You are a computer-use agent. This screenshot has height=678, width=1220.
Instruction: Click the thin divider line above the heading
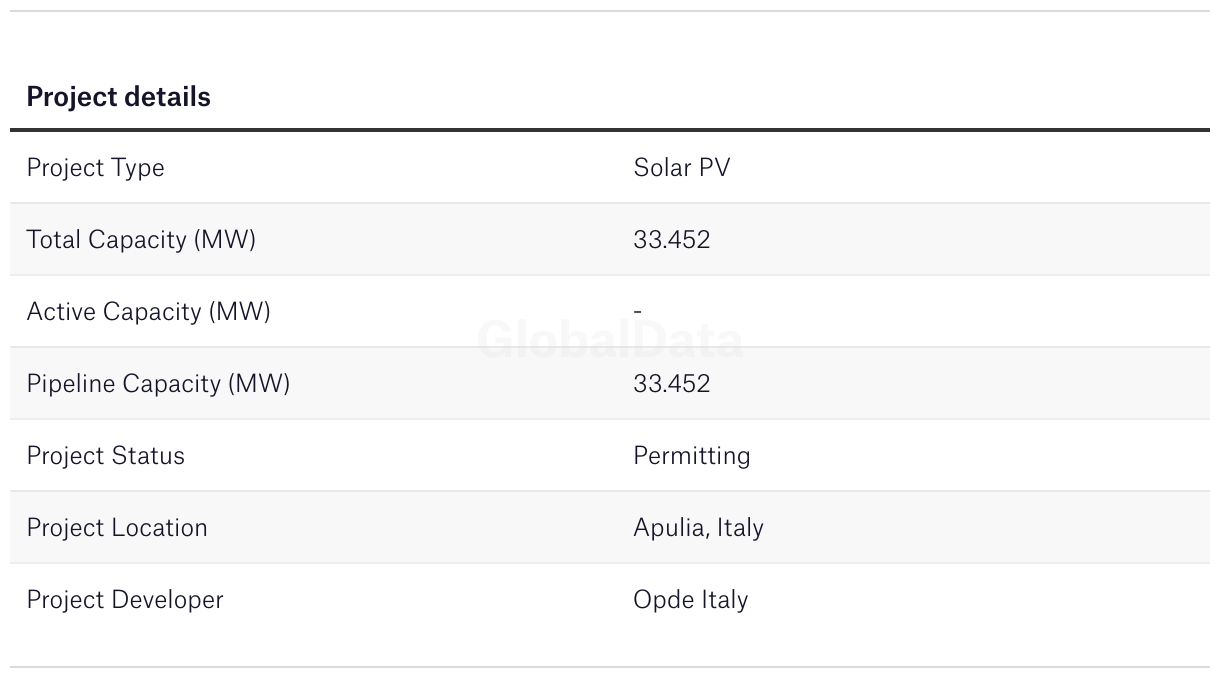610,11
